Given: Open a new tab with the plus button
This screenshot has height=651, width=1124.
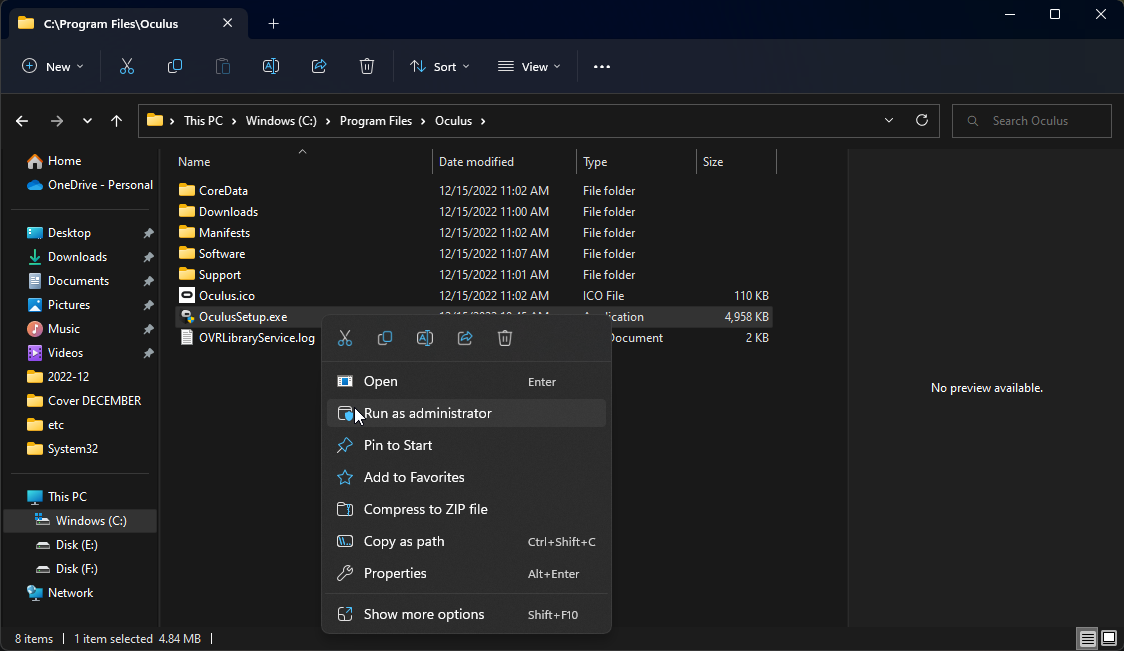Looking at the screenshot, I should [273, 24].
